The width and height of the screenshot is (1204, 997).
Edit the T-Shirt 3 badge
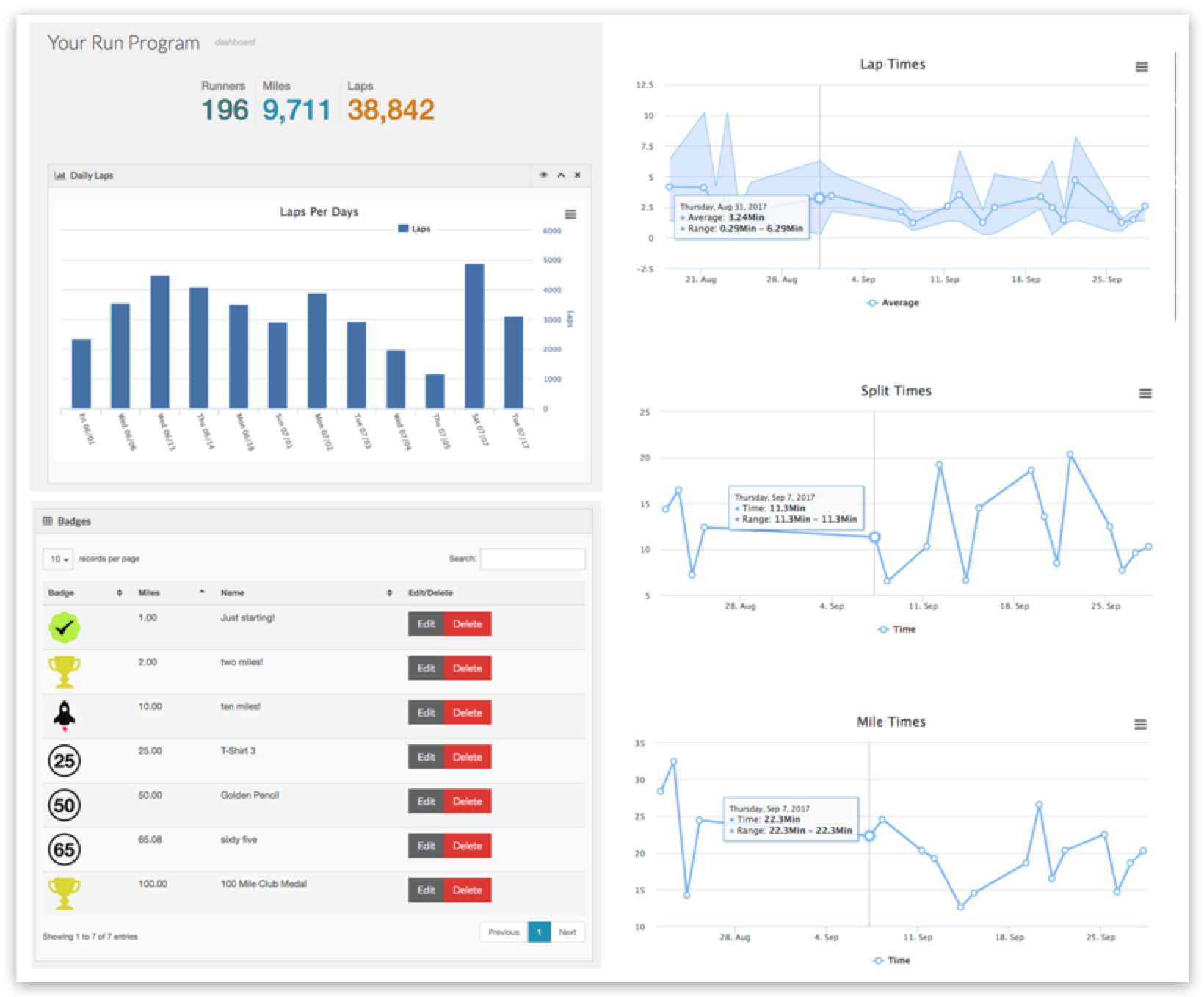pos(426,757)
